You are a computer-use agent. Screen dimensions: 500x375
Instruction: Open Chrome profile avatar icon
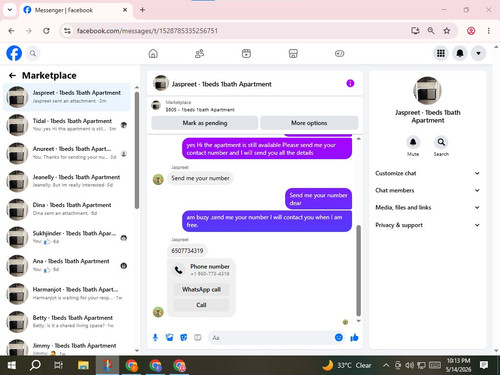coord(471,31)
